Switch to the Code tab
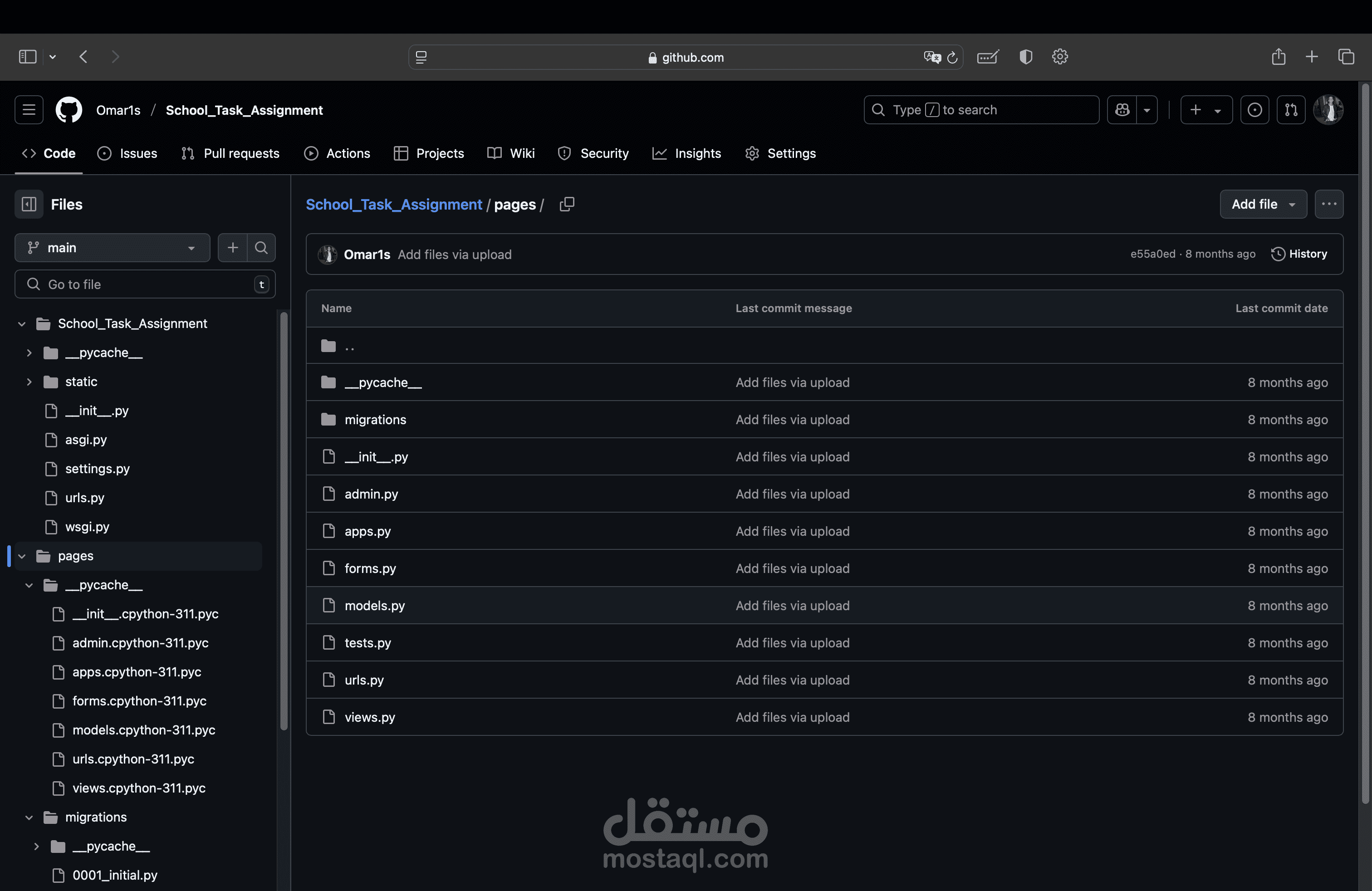This screenshot has height=891, width=1372. [49, 153]
